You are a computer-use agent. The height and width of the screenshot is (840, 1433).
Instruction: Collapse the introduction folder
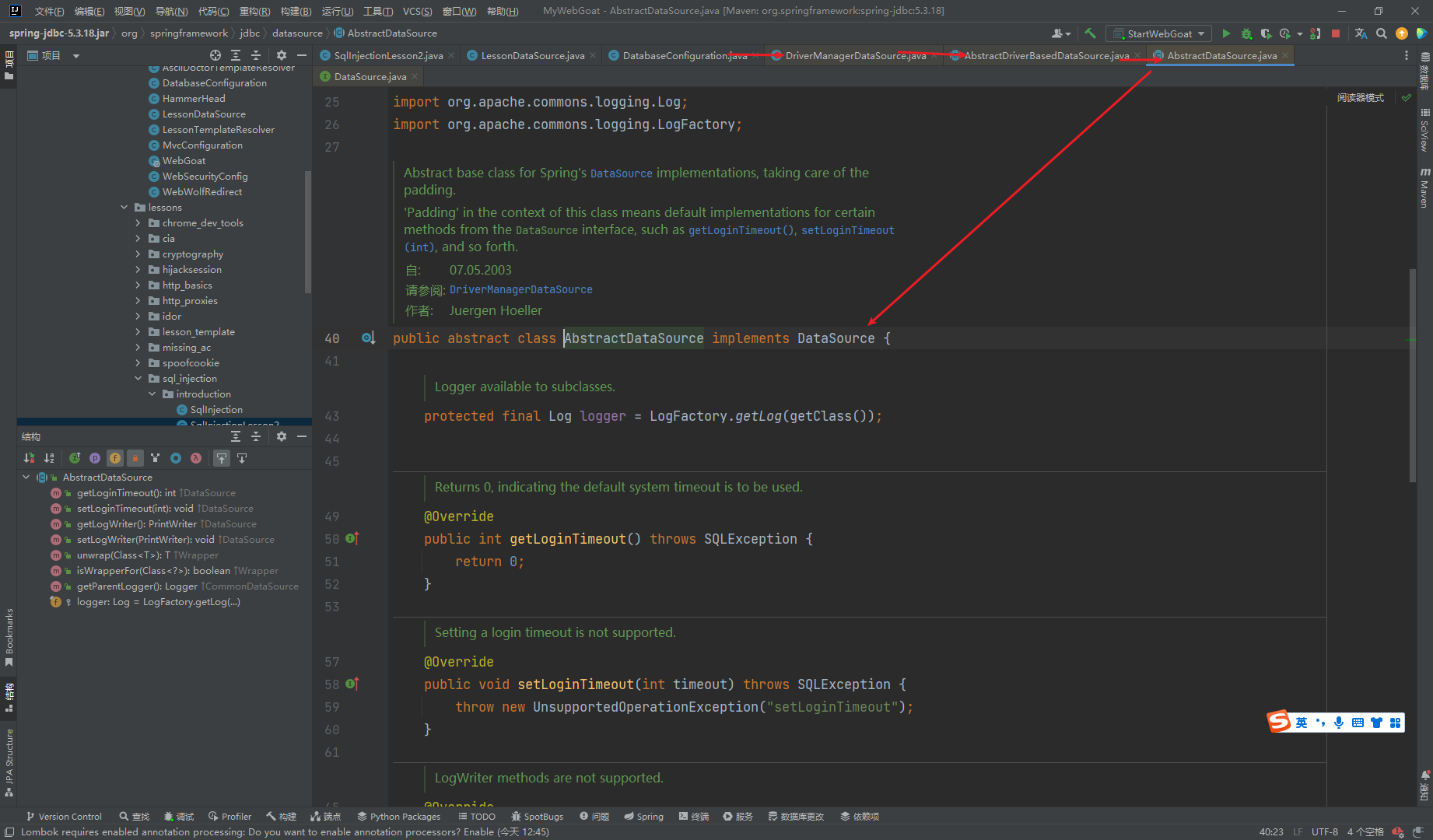coord(152,394)
